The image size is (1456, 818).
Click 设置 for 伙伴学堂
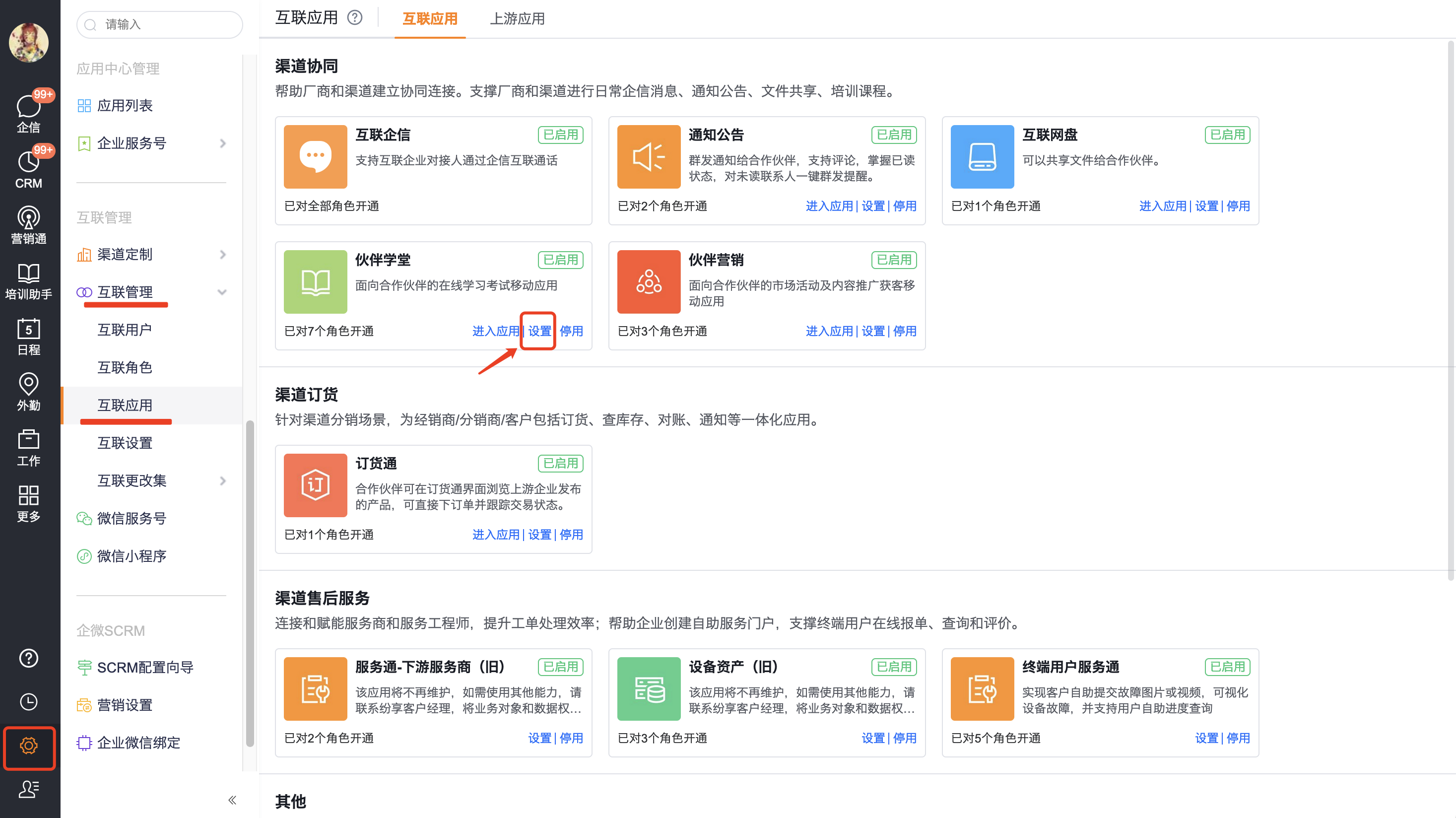pyautogui.click(x=540, y=331)
